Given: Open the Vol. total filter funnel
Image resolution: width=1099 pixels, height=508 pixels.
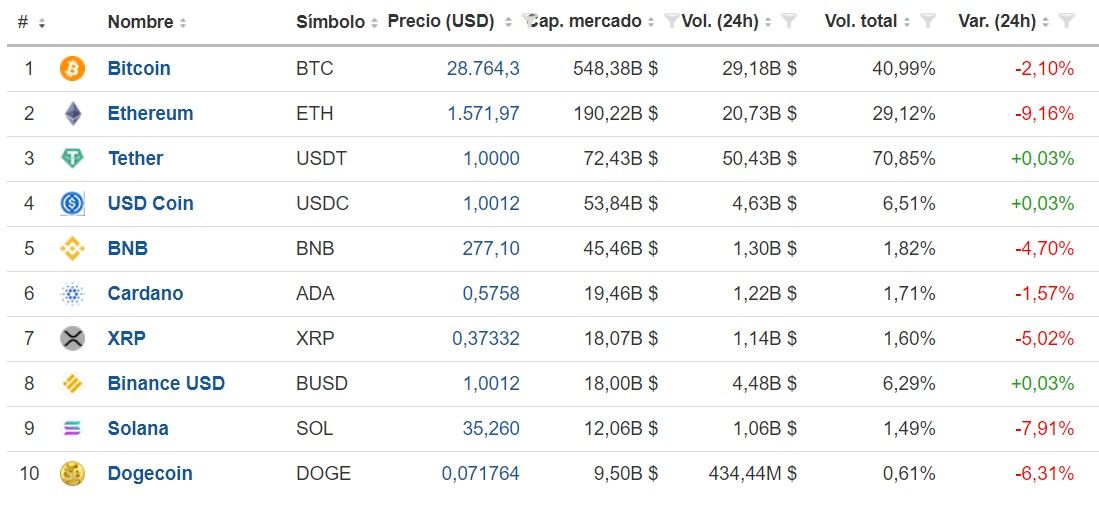Looking at the screenshot, I should pos(927,21).
